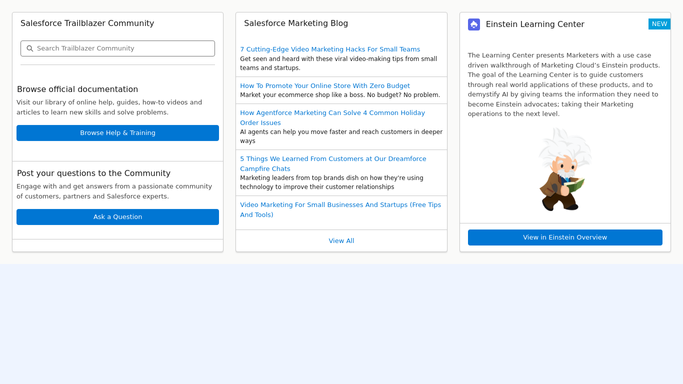Click the Einstein Learning Center title
Screen dimensions: 683x384
pyautogui.click(x=535, y=24)
